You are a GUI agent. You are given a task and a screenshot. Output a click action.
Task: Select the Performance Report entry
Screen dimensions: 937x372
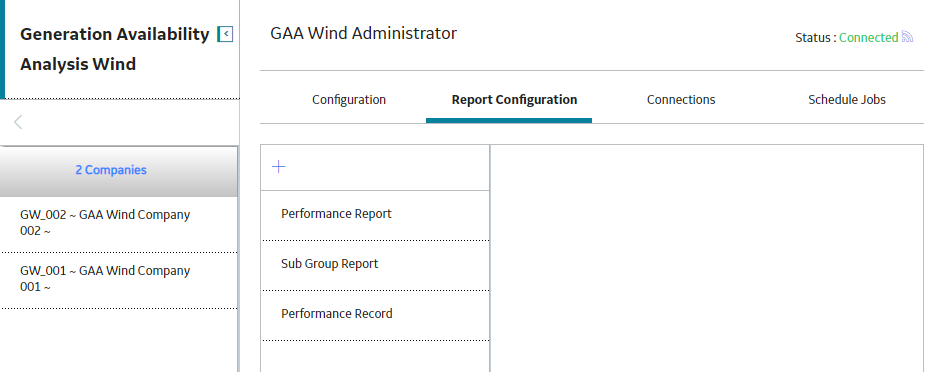tap(375, 214)
